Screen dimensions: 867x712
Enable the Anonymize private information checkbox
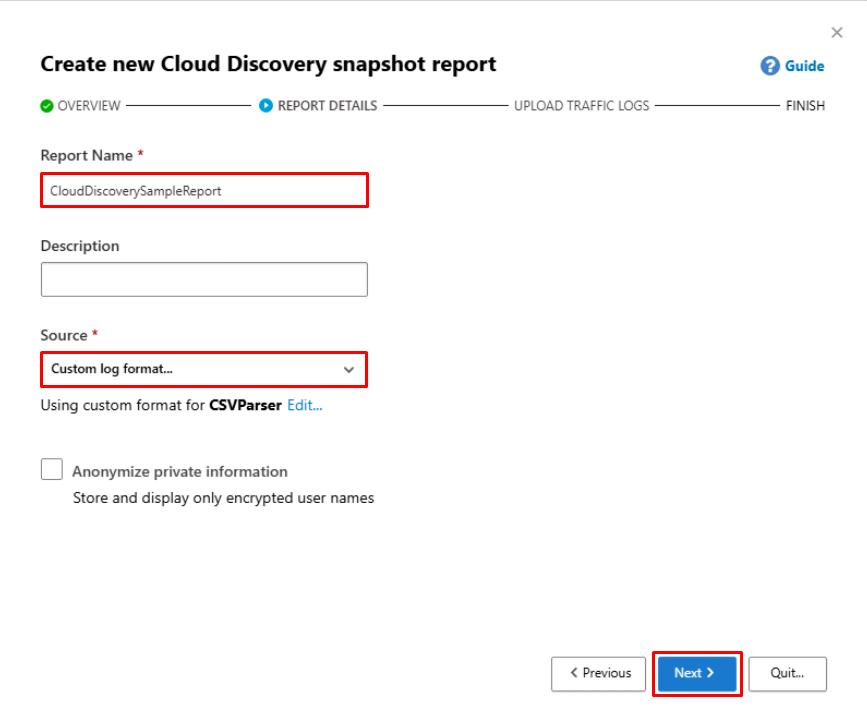(x=52, y=470)
